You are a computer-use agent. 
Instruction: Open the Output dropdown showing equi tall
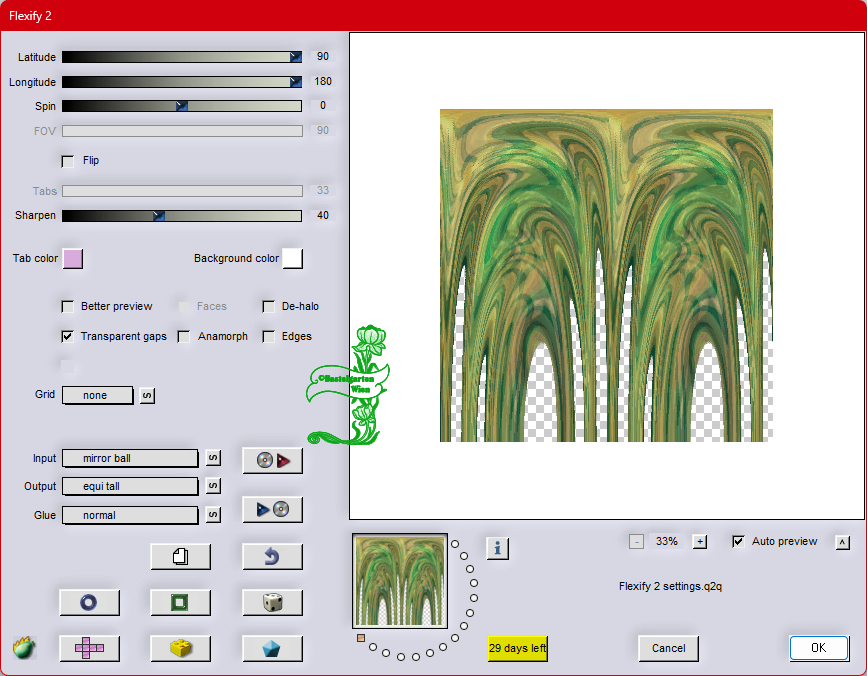click(x=130, y=486)
